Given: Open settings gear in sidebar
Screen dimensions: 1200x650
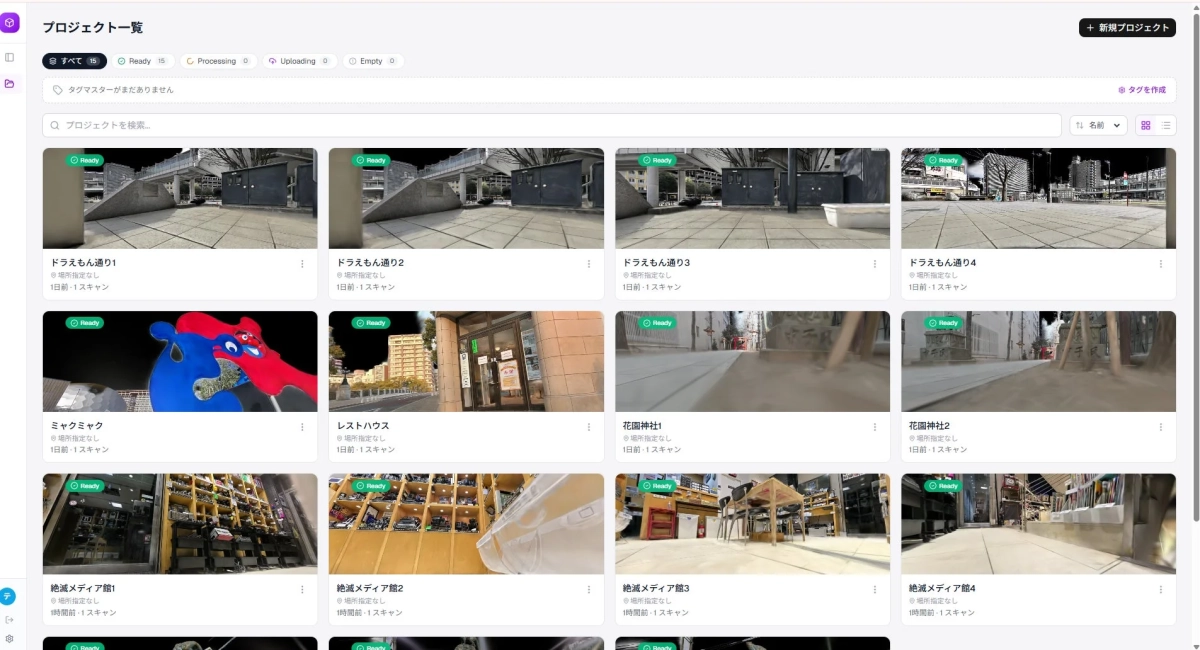Looking at the screenshot, I should tap(9, 638).
